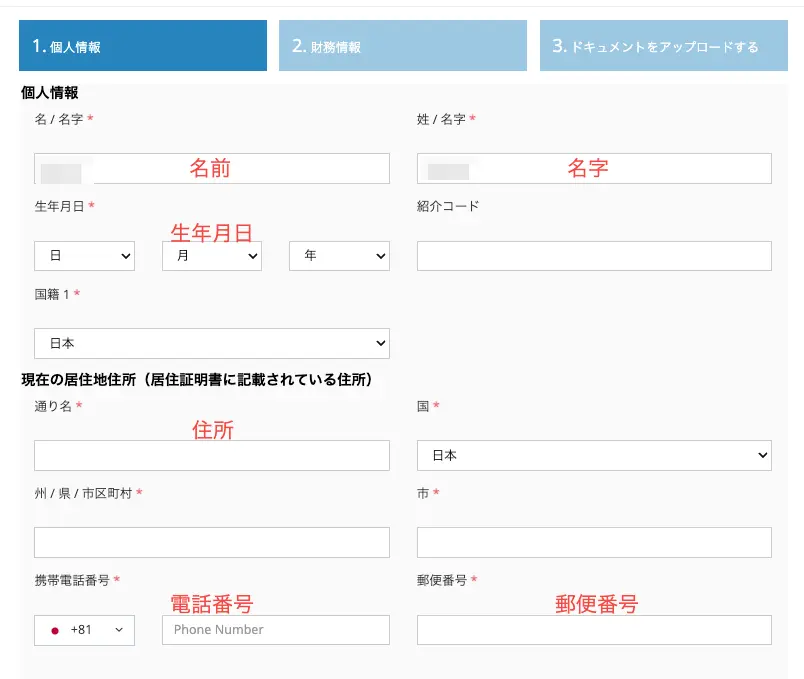
Task: Click the 紹介コード referral code field
Action: pos(593,256)
